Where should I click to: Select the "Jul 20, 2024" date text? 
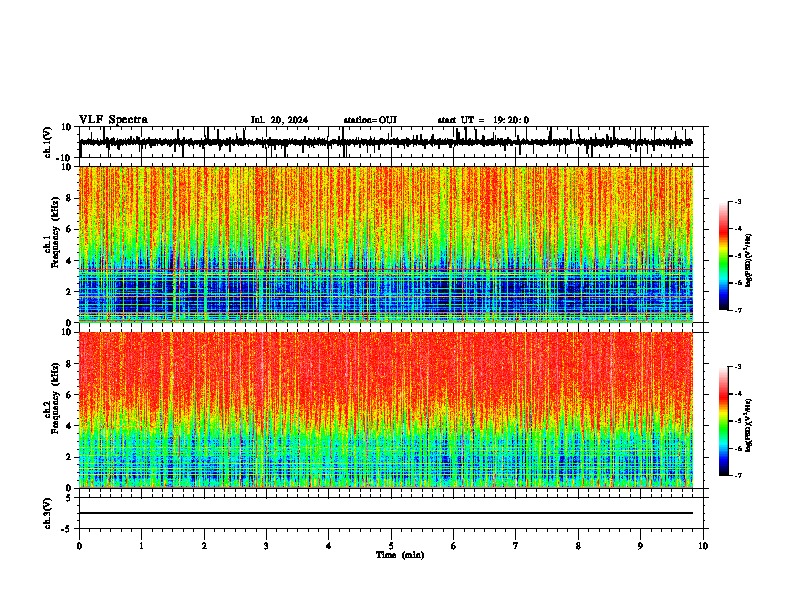point(279,120)
